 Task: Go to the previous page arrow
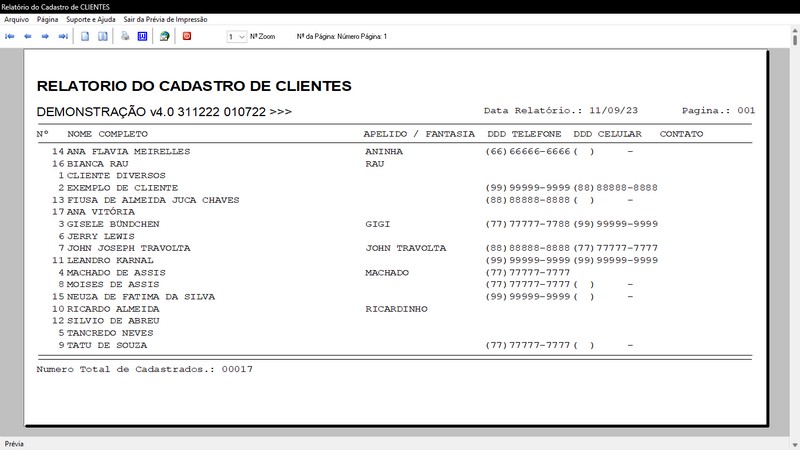28,36
